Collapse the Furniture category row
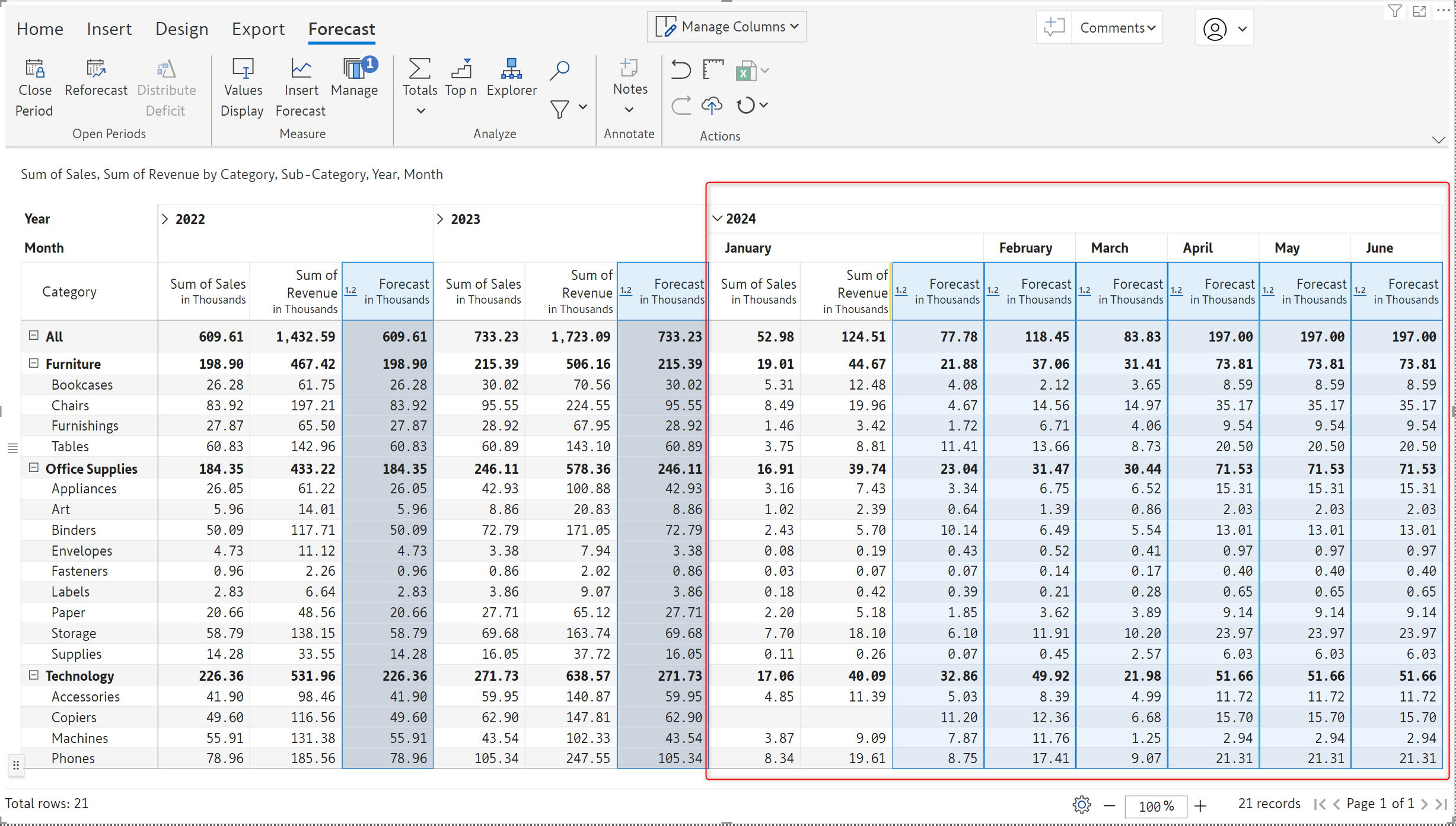The image size is (1456, 826). pos(34,363)
